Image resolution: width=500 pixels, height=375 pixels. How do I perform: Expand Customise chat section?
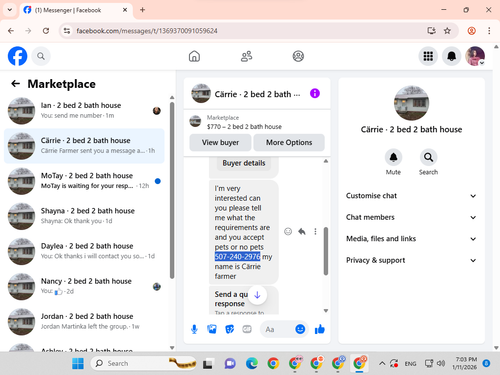[x=411, y=196]
